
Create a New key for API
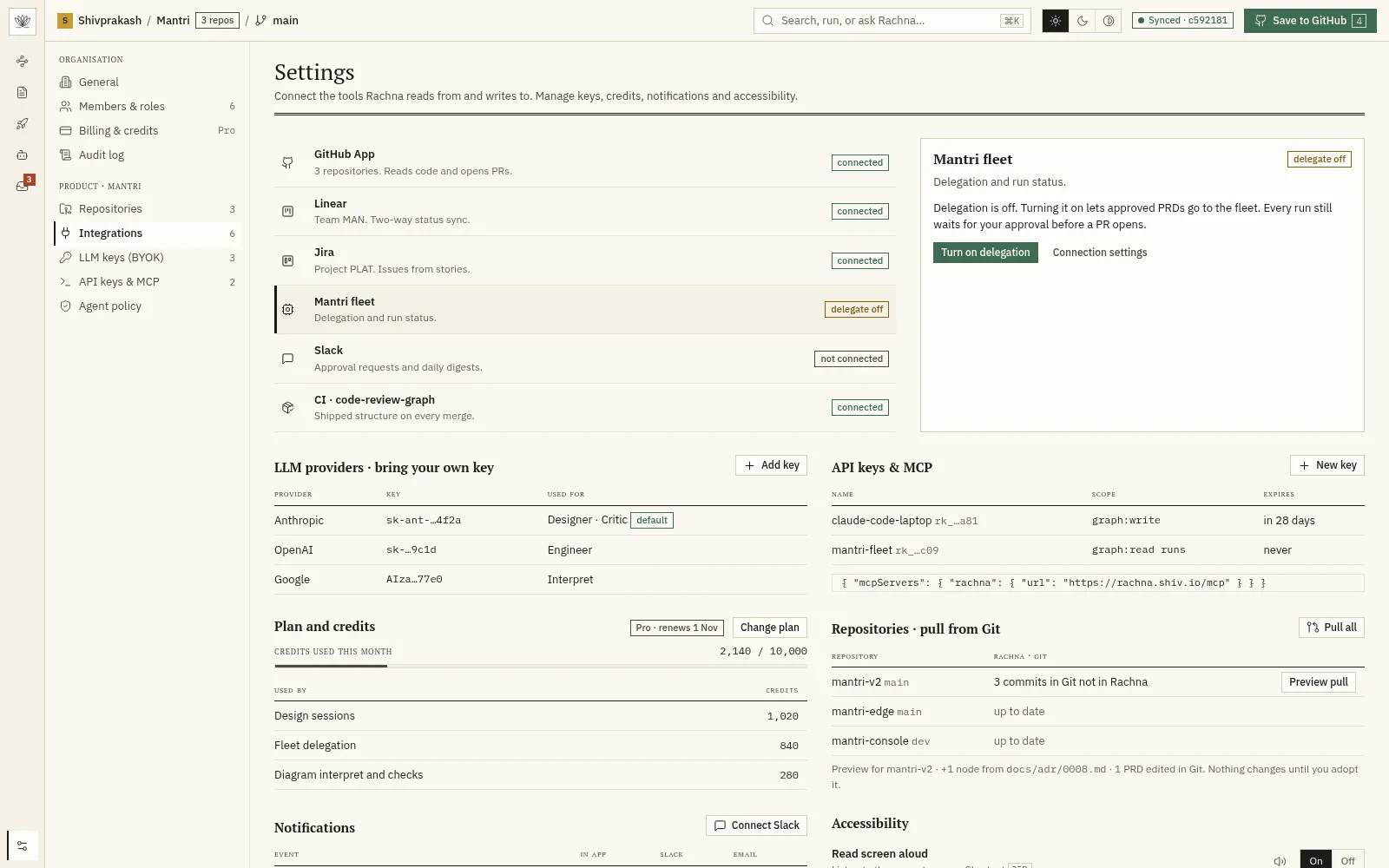[x=1327, y=465]
